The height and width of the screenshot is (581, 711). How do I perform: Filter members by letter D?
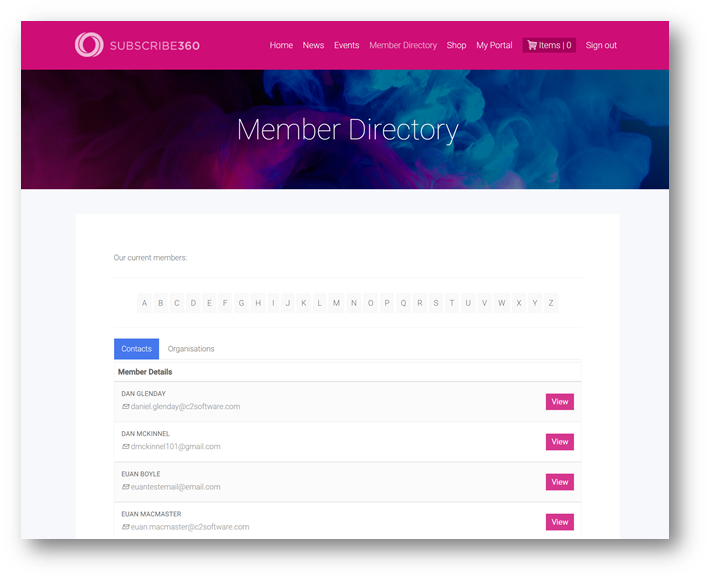(193, 303)
